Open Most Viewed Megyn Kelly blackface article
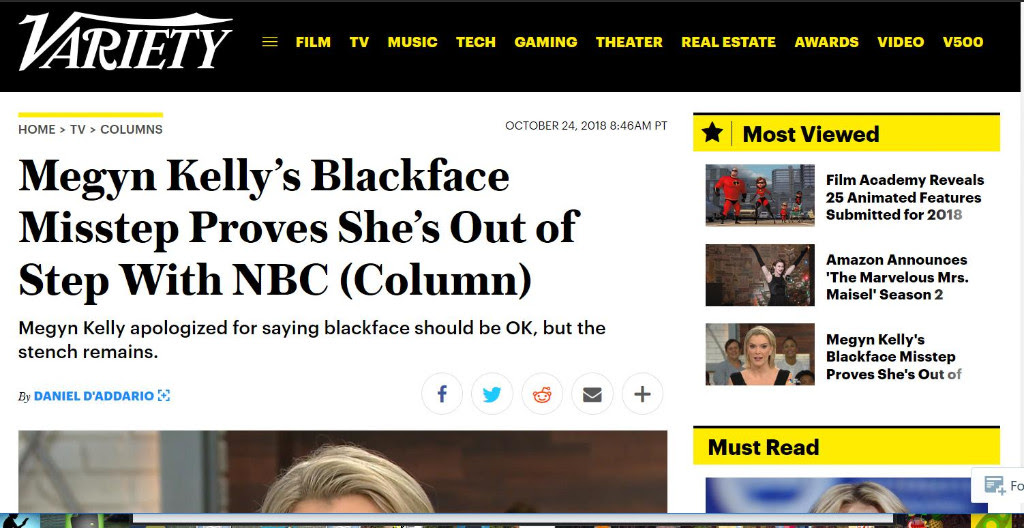 893,357
